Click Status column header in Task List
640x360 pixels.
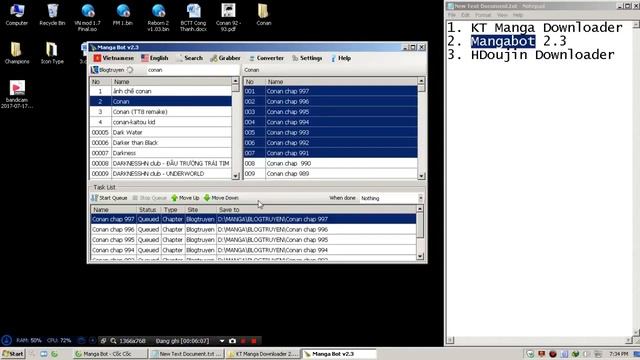[148, 209]
